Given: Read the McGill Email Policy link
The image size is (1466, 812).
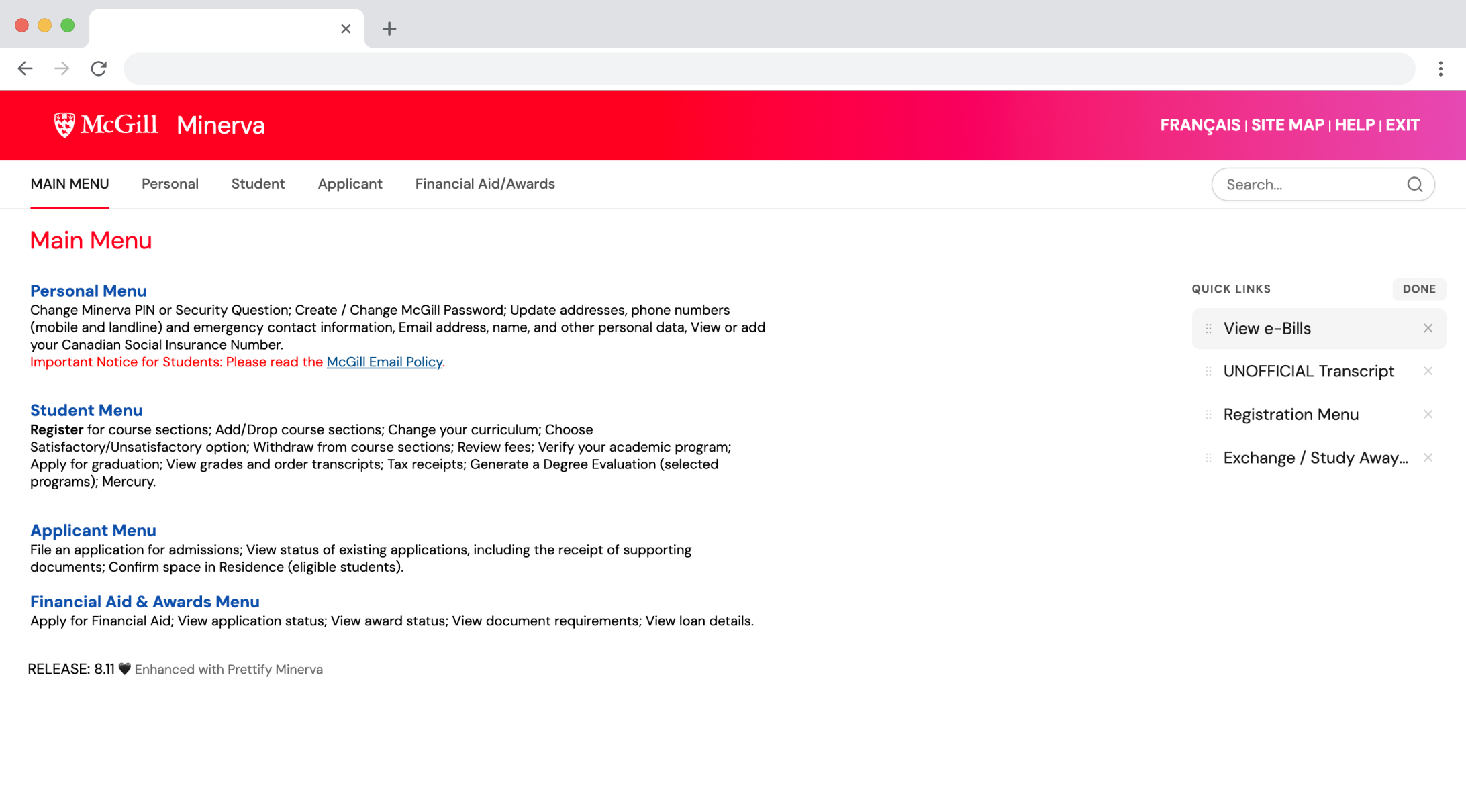Looking at the screenshot, I should point(385,362).
